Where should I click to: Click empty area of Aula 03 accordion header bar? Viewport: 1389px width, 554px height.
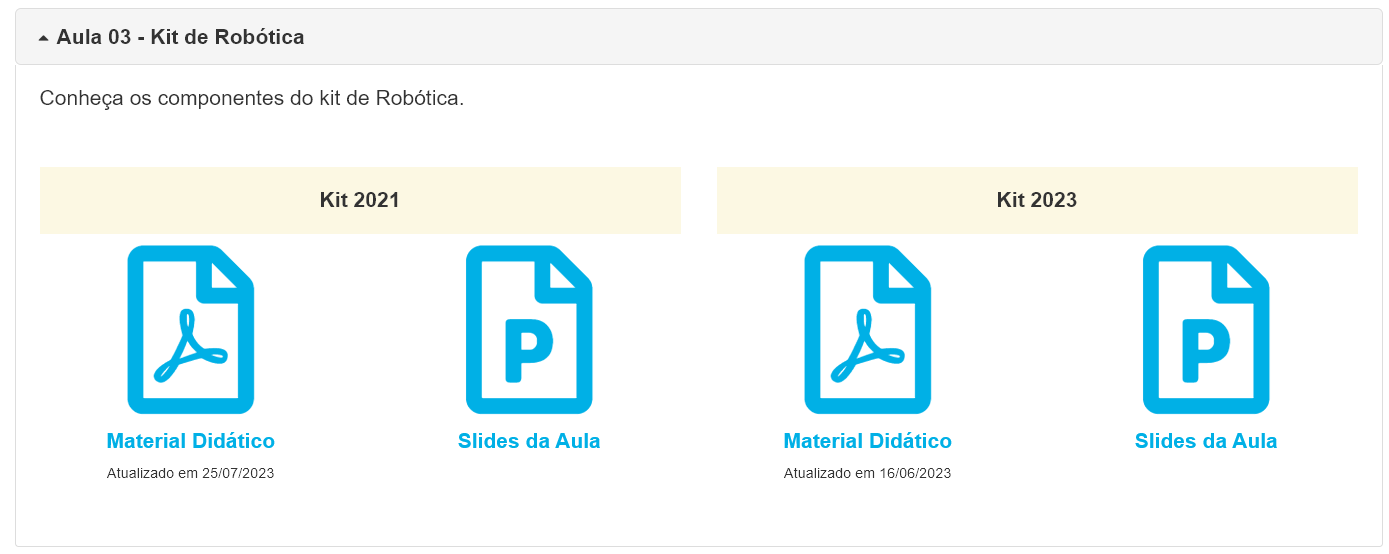[x=840, y=37]
